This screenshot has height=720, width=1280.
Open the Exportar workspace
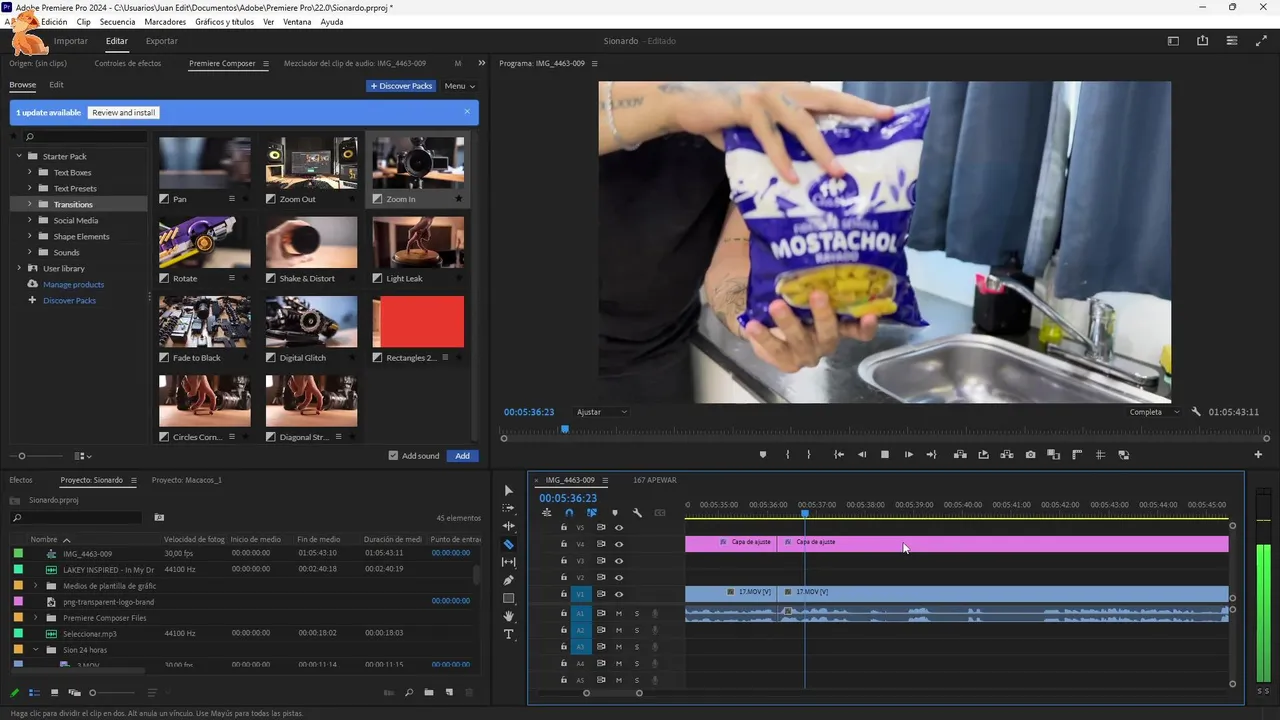pos(162,41)
